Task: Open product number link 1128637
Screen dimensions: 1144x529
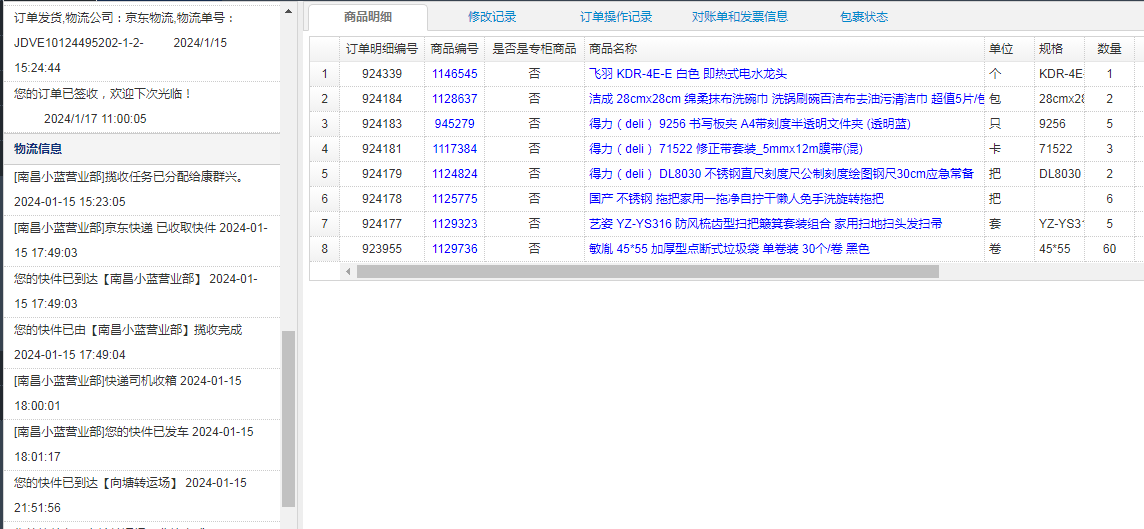Action: click(x=455, y=99)
